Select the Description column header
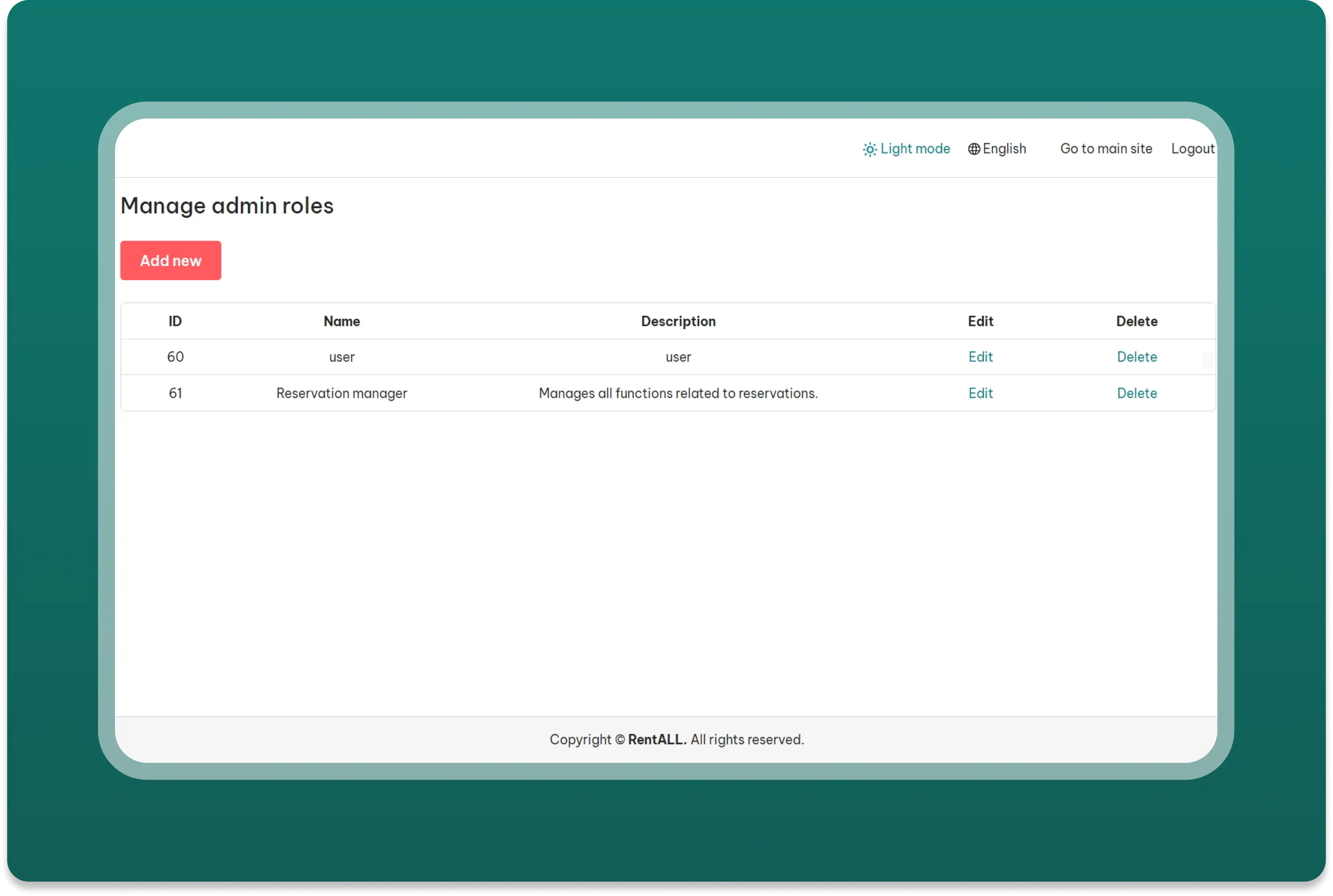 click(678, 321)
